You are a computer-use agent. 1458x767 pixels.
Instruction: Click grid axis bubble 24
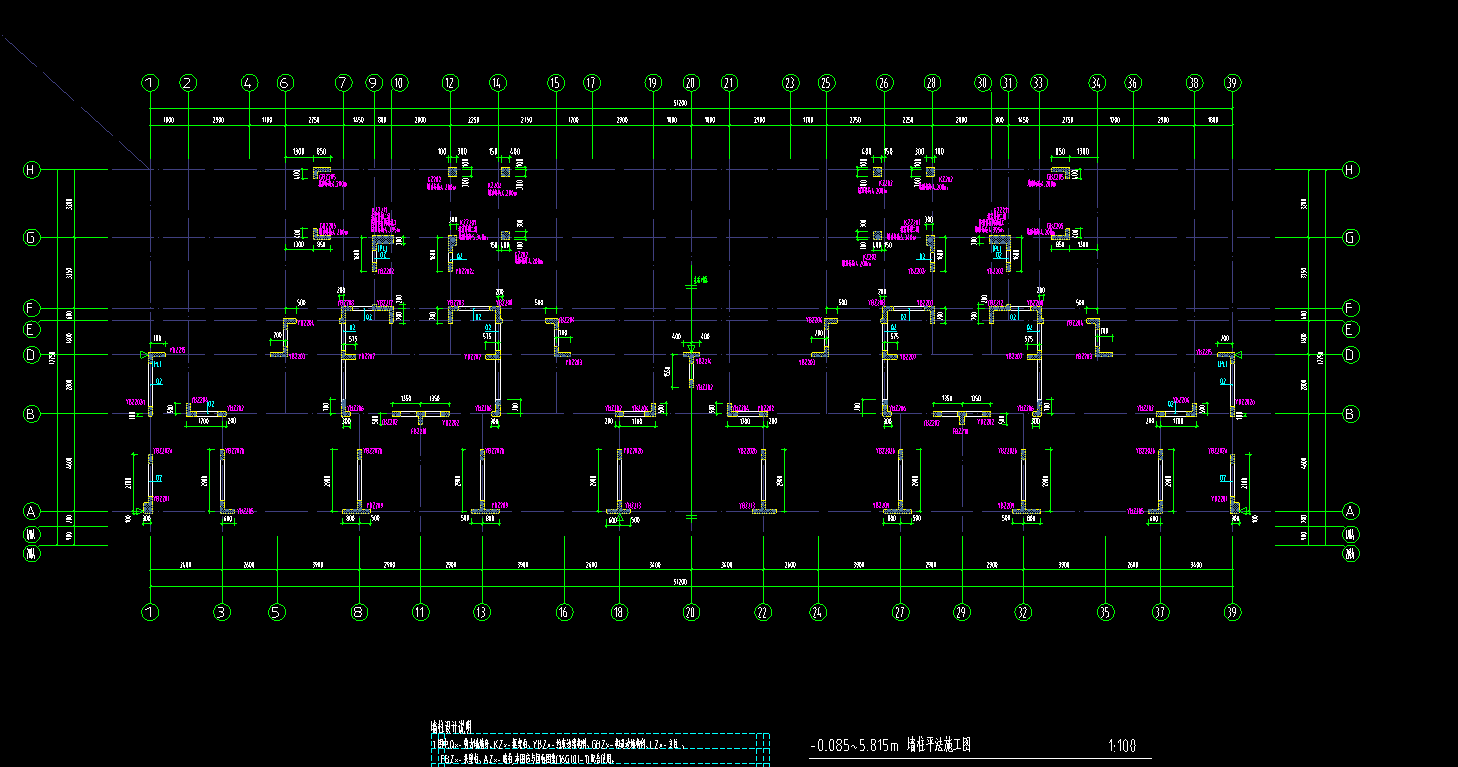click(818, 612)
